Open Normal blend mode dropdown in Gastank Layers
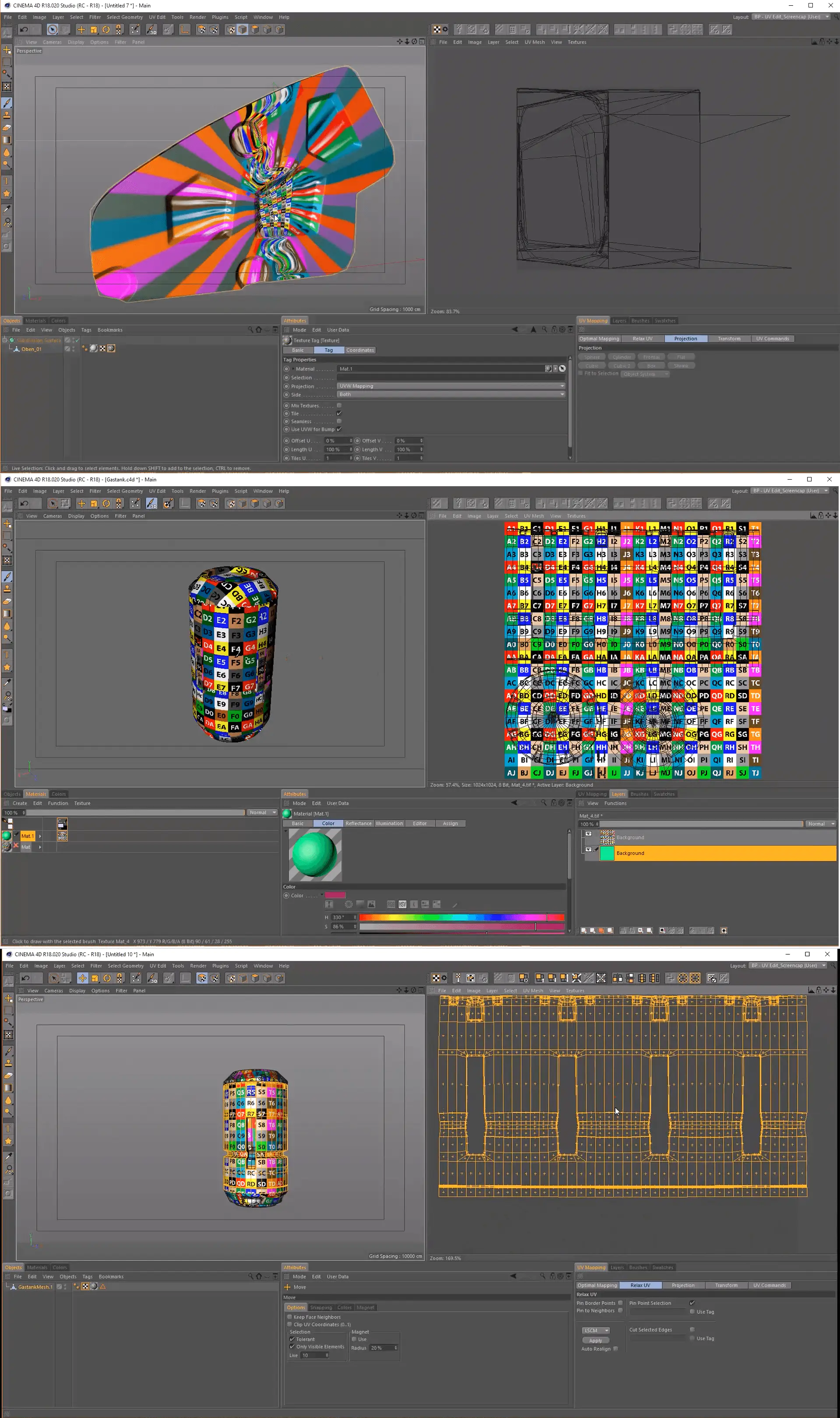Screen dimensions: 840x1418 [x=821, y=824]
